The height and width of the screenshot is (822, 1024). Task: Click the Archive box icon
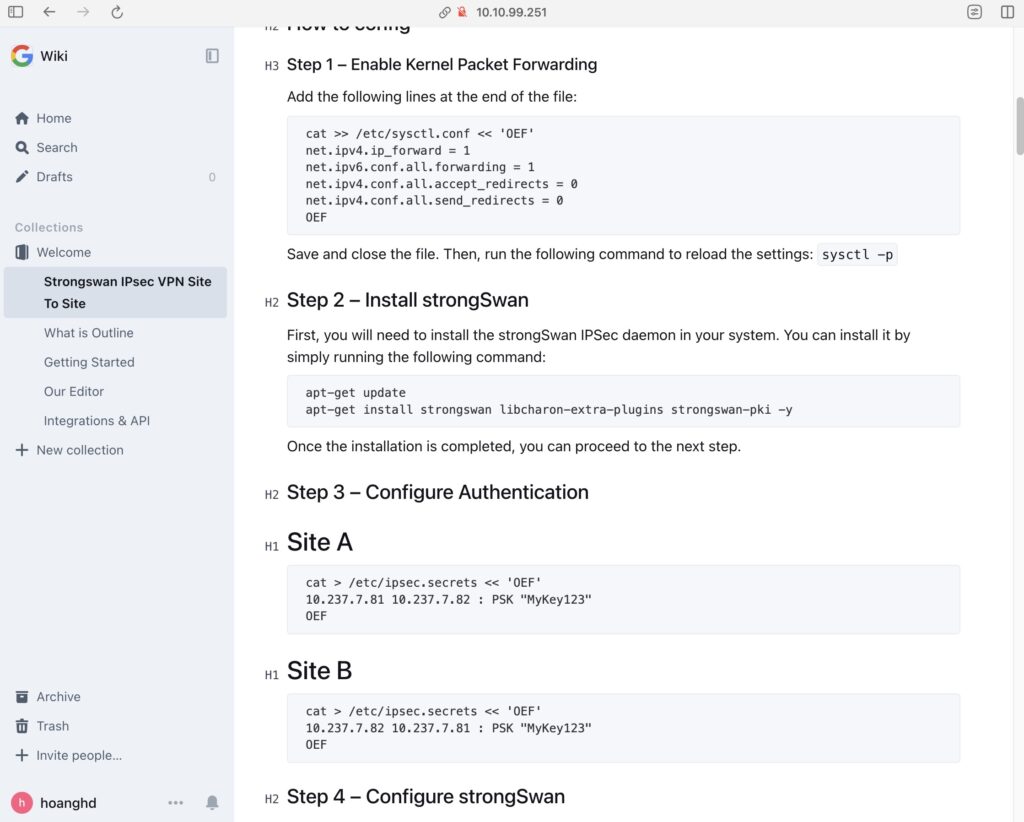coord(22,697)
